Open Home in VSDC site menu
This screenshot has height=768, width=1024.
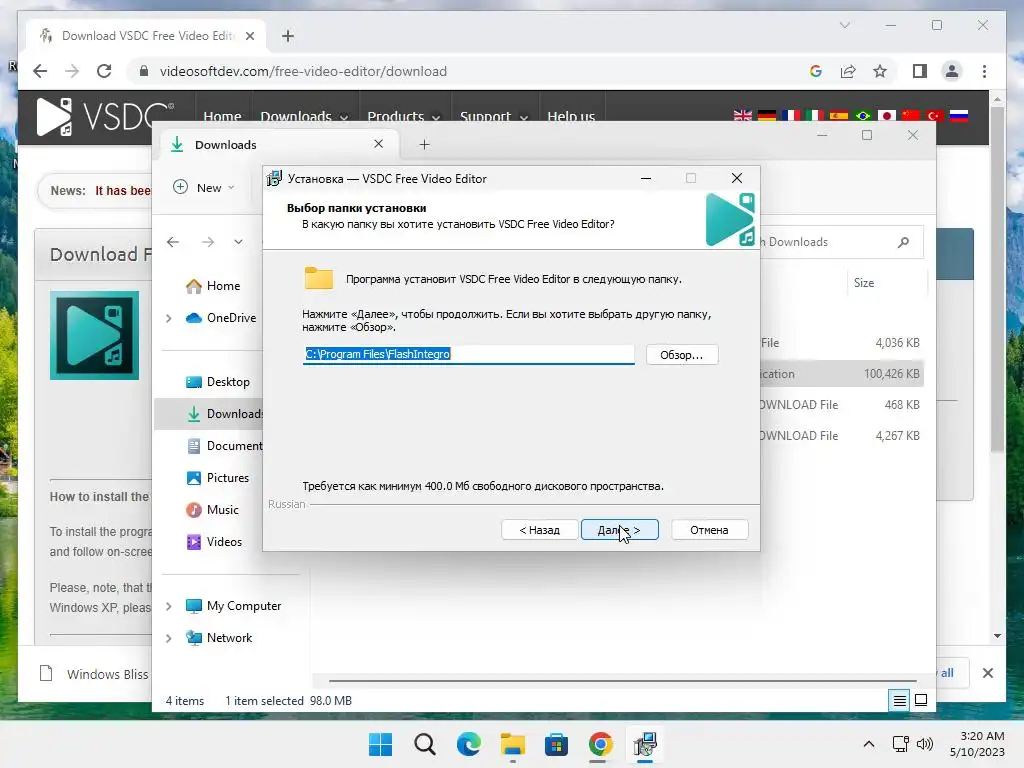[222, 116]
